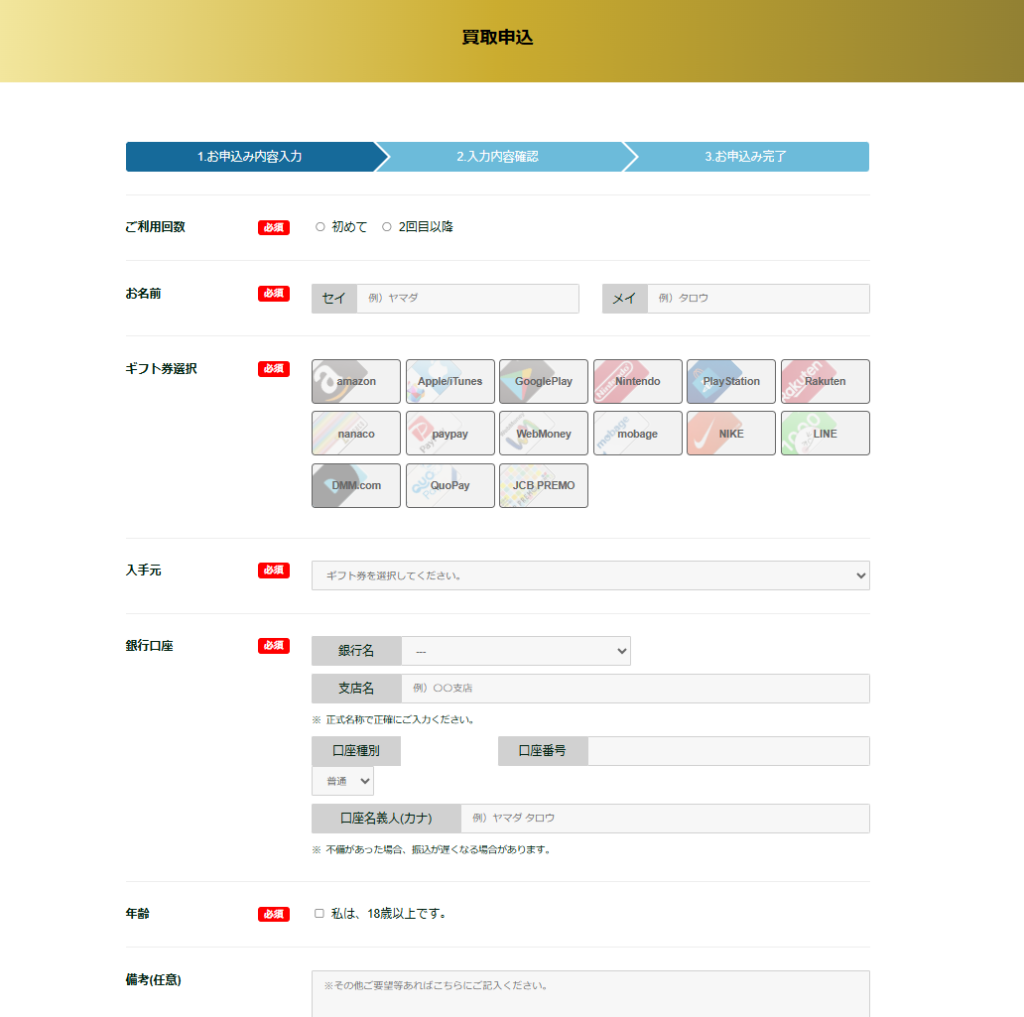Select the amazon gift card tile
The width and height of the screenshot is (1024, 1017).
click(x=356, y=381)
